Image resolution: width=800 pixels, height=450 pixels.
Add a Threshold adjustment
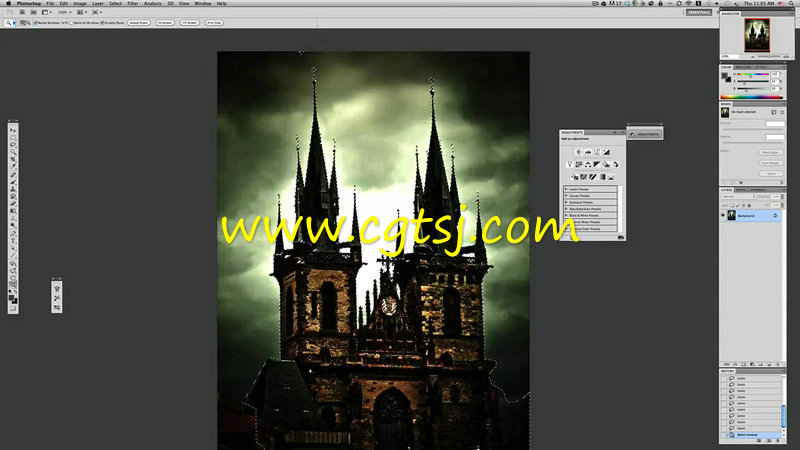(x=593, y=177)
